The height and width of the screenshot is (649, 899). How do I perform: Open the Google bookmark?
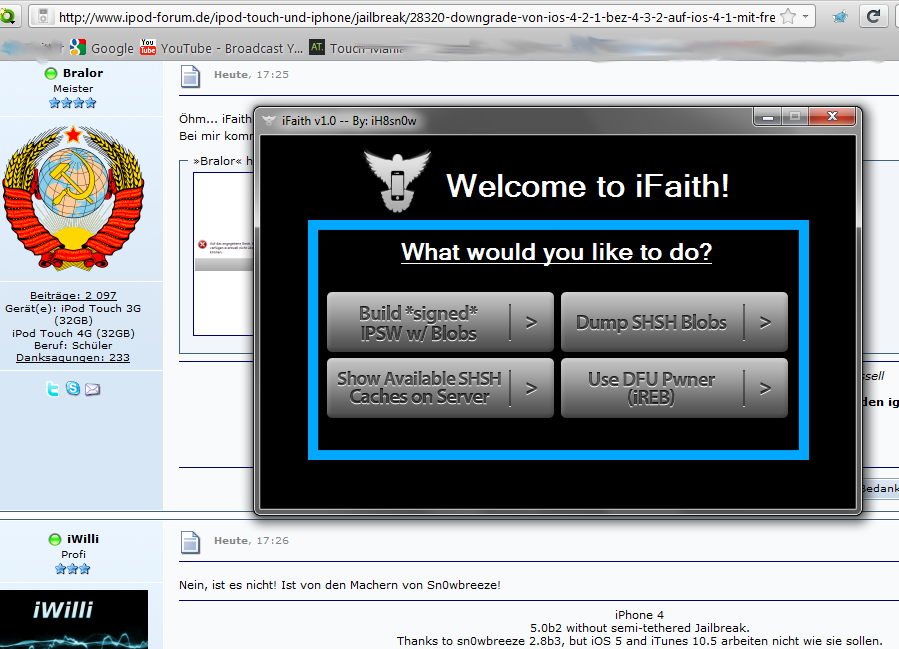click(x=102, y=48)
